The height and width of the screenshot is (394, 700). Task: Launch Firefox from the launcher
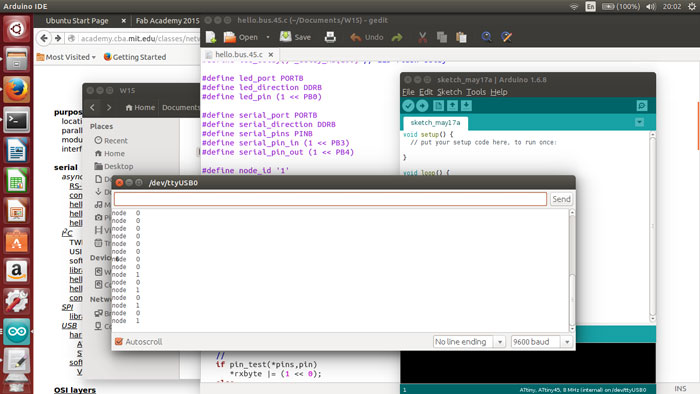point(17,89)
